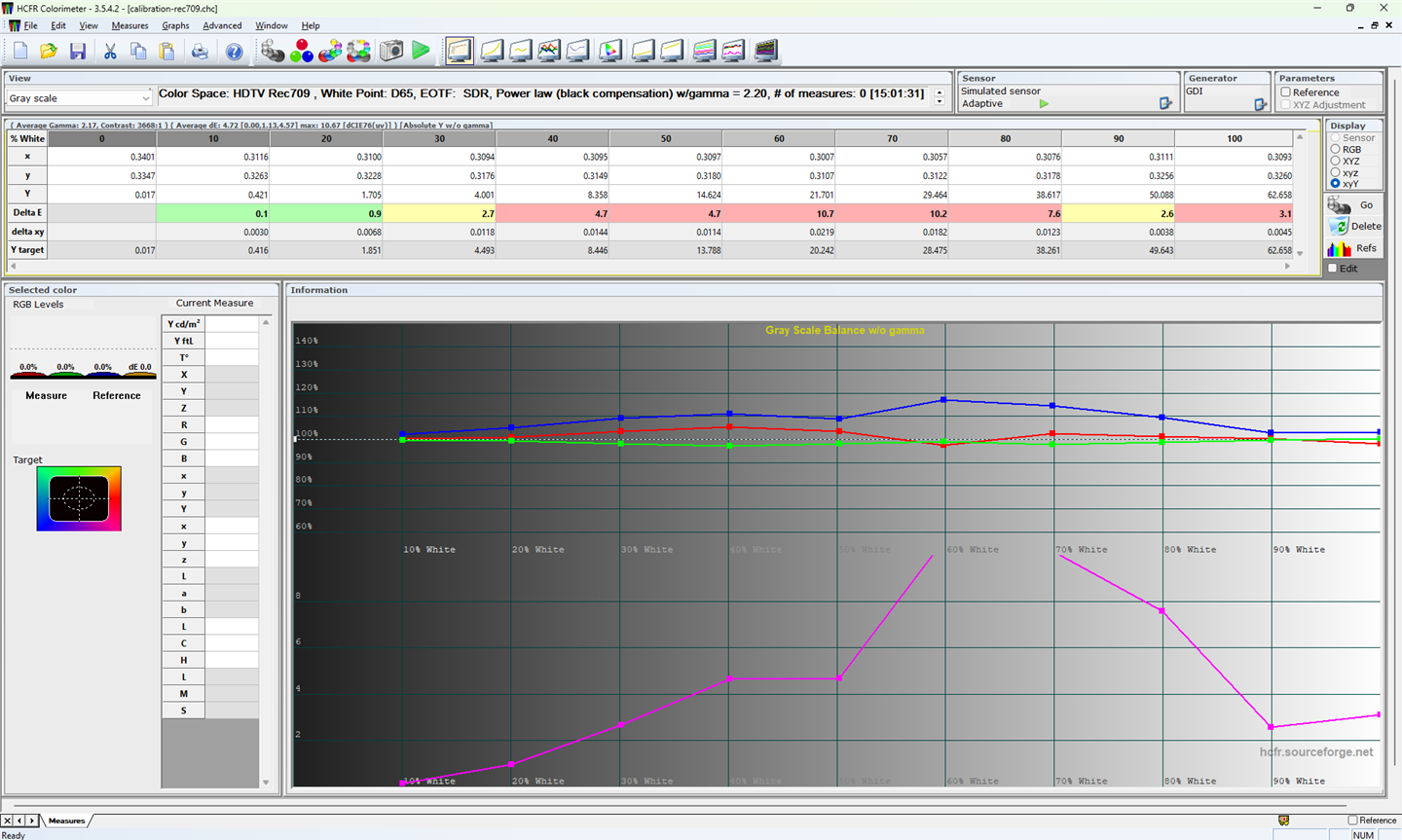Click the Current Measure list scroll-down arrow
Viewport: 1402px width, 840px height.
[266, 782]
